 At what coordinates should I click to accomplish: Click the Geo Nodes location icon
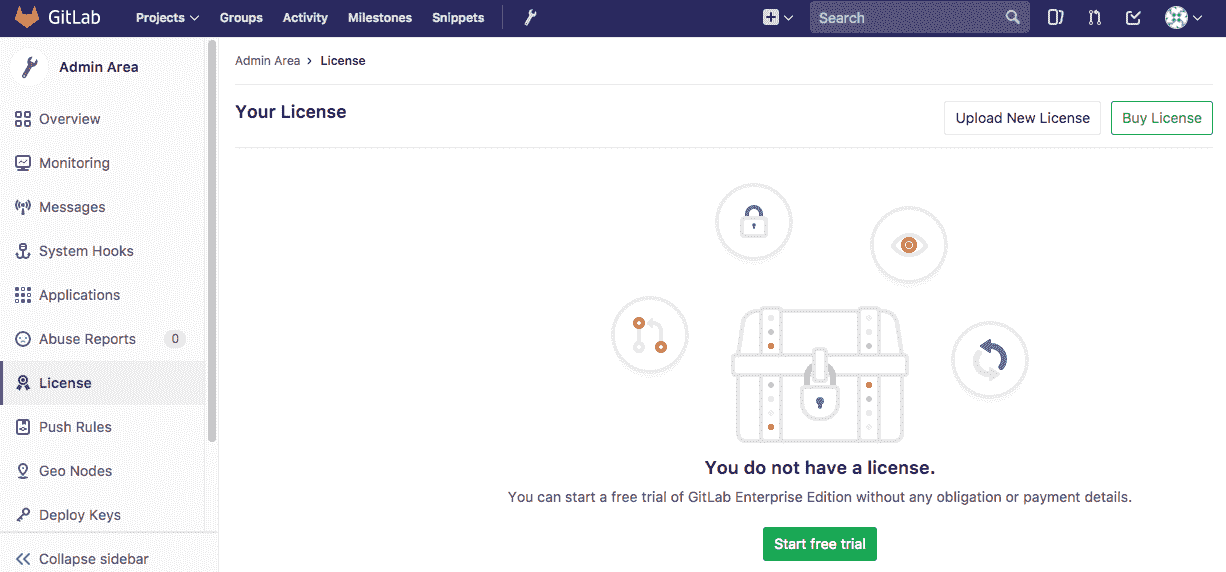pos(23,471)
